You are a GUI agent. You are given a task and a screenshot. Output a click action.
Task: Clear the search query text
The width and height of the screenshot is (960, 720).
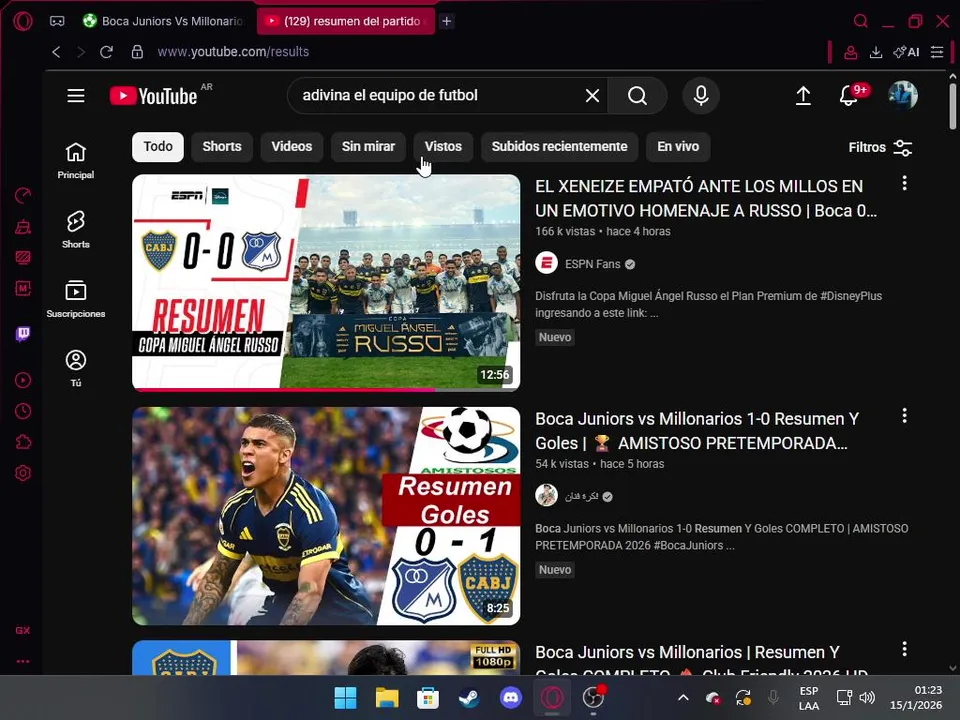[x=592, y=96]
